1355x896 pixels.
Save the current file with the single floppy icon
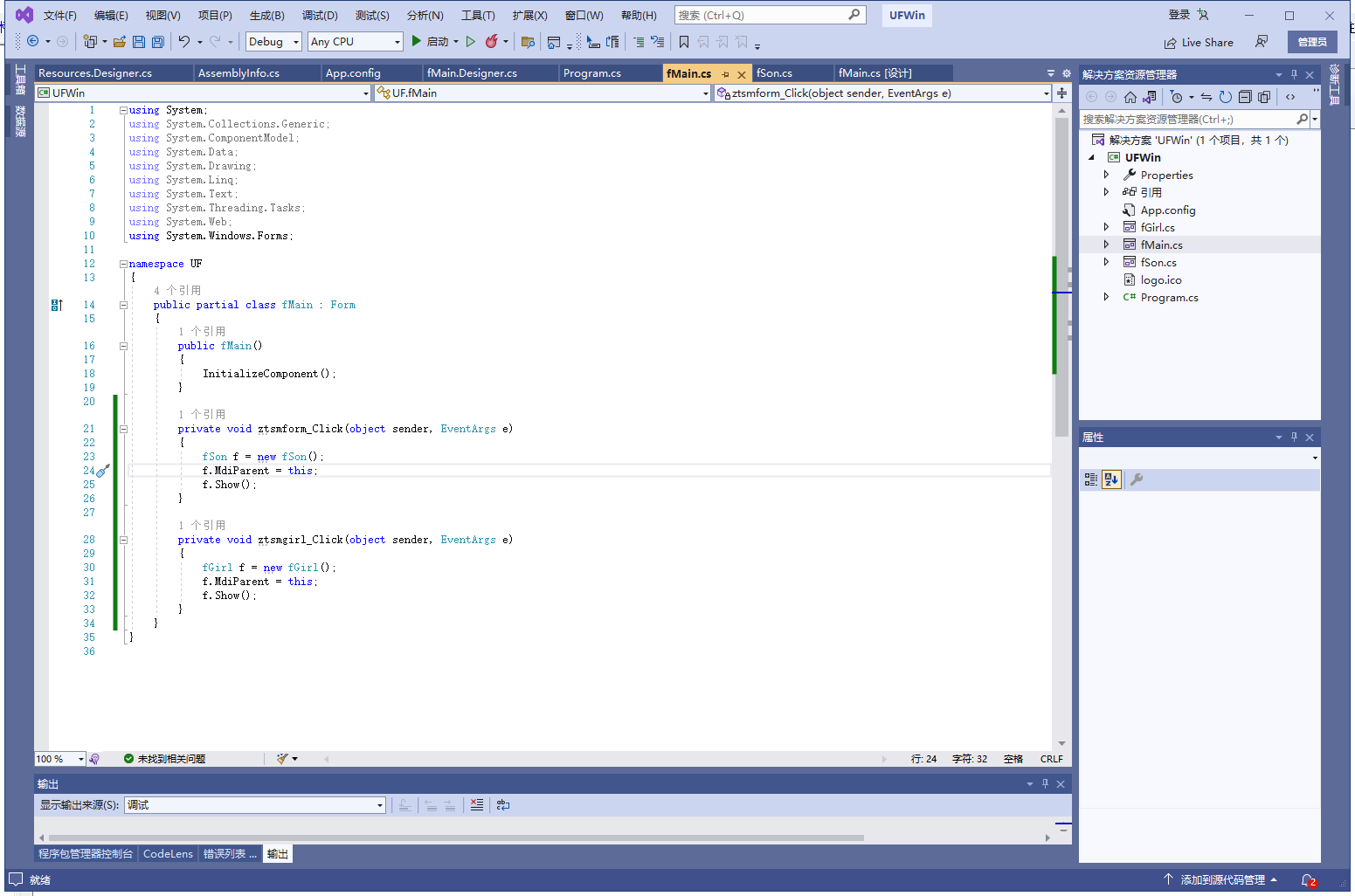click(x=139, y=41)
